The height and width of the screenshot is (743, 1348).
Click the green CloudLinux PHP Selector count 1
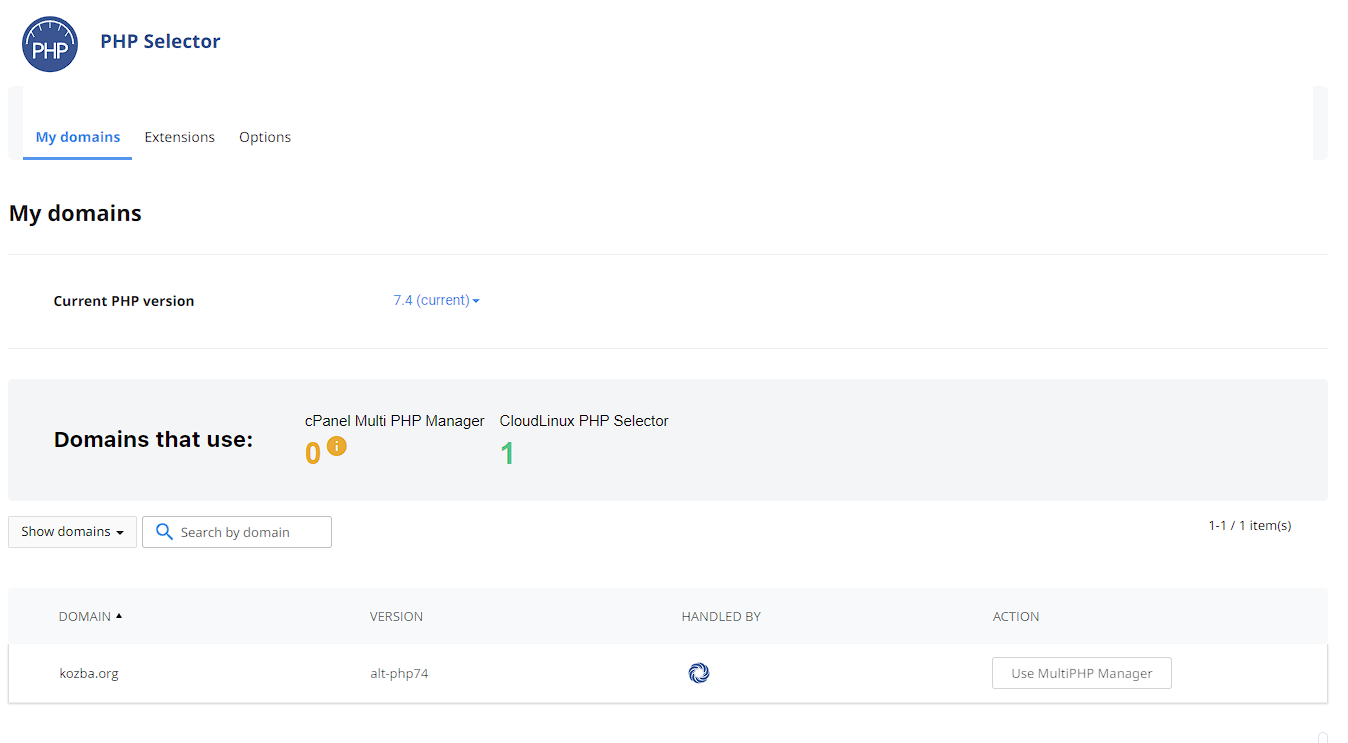pyautogui.click(x=507, y=453)
